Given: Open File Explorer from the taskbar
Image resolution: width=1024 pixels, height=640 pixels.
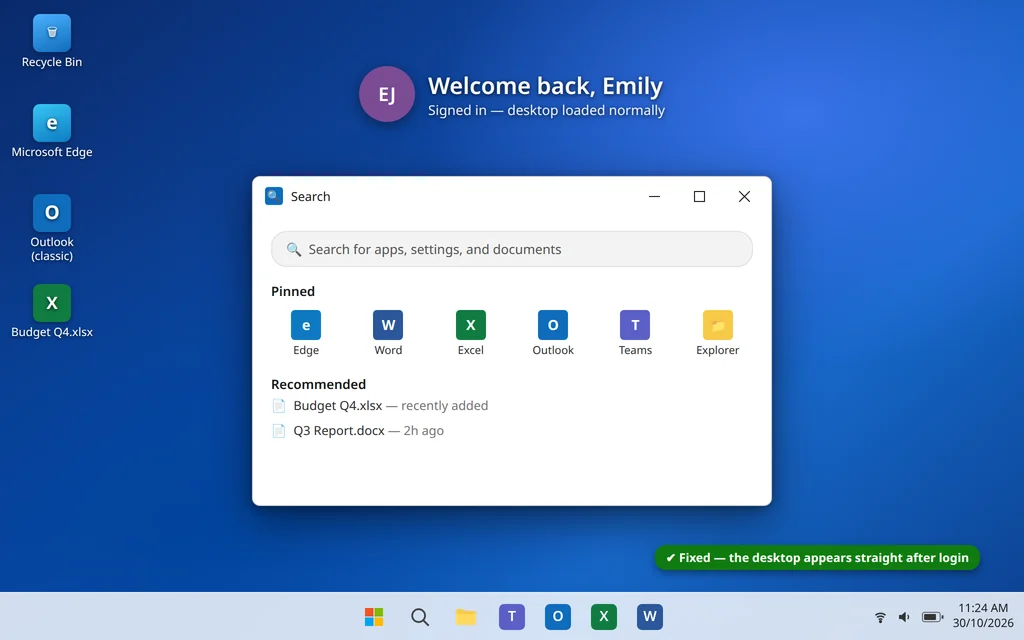Looking at the screenshot, I should click(466, 616).
